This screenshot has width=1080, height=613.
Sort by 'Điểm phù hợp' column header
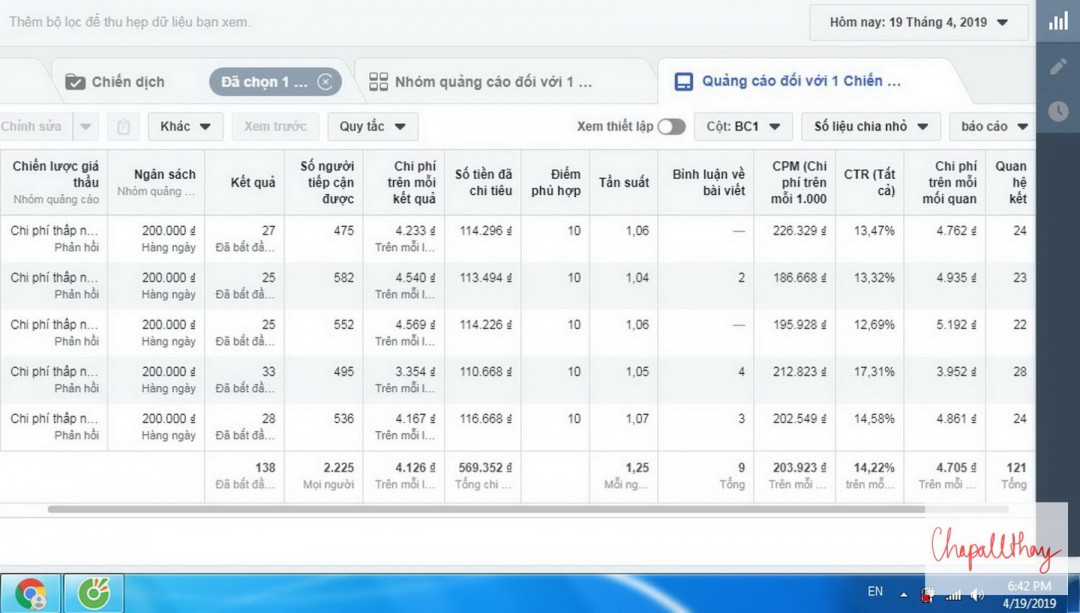coord(556,183)
